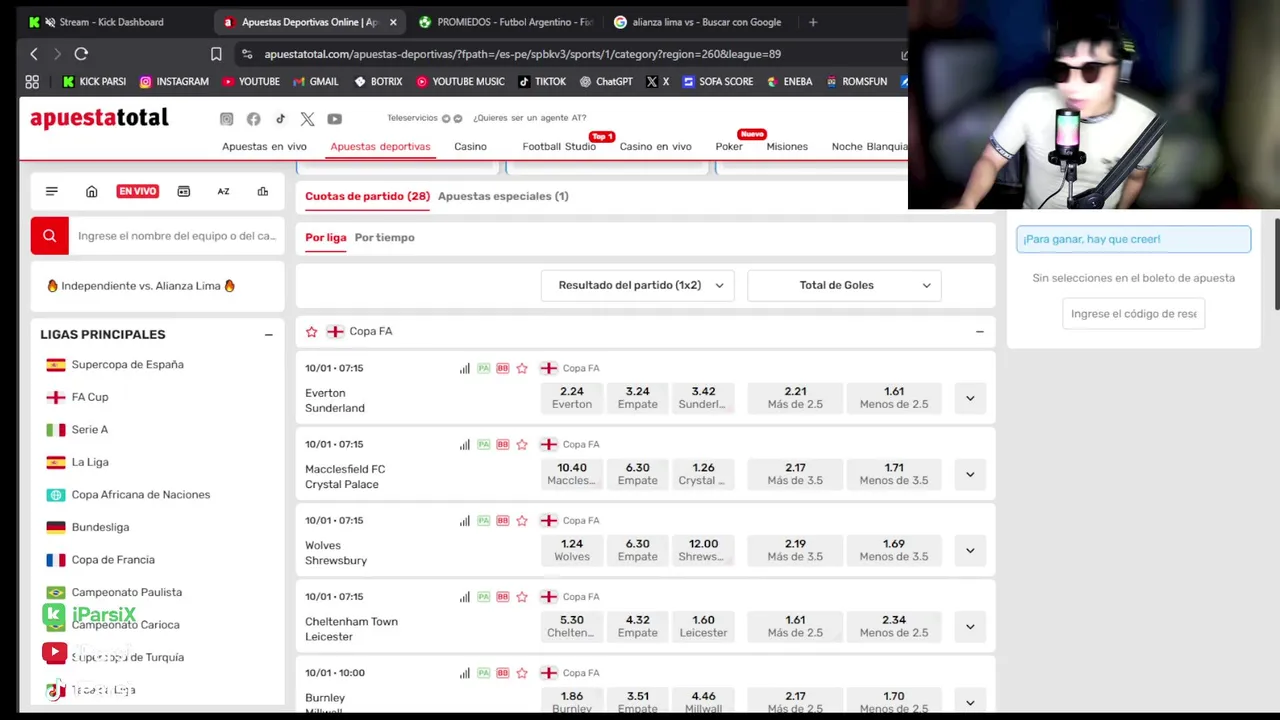The width and height of the screenshot is (1280, 720).
Task: Open Independiente vs. Alianza Lima featured link
Action: point(141,286)
